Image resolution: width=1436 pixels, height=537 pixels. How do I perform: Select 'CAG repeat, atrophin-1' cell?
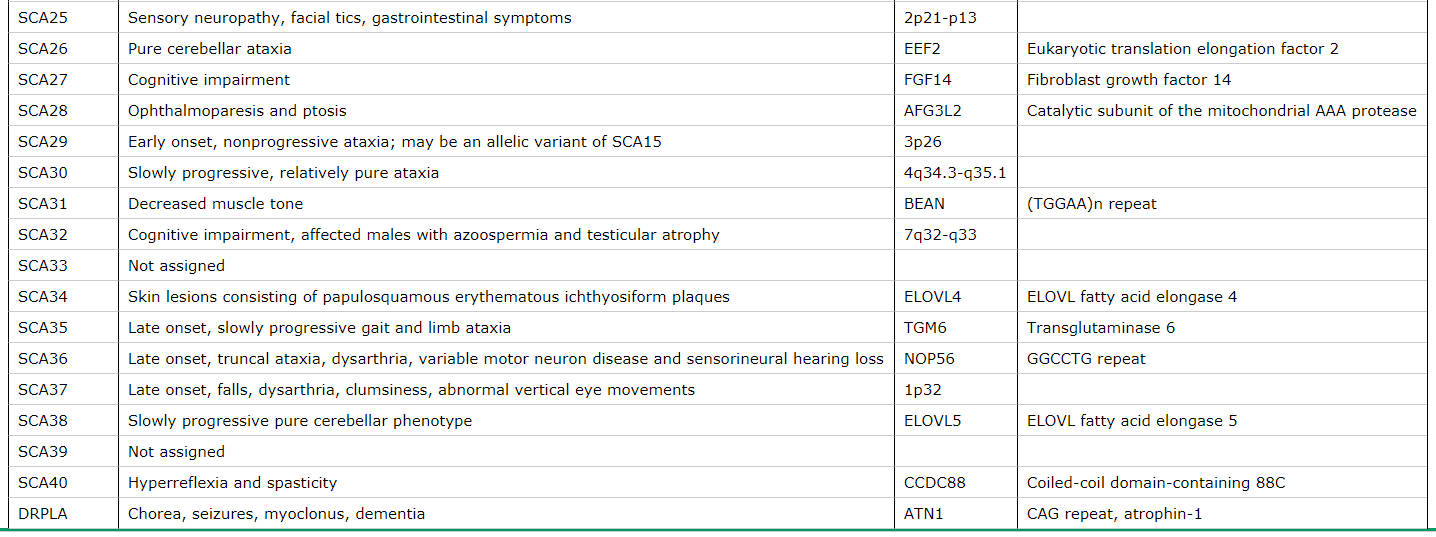pyautogui.click(x=1114, y=513)
